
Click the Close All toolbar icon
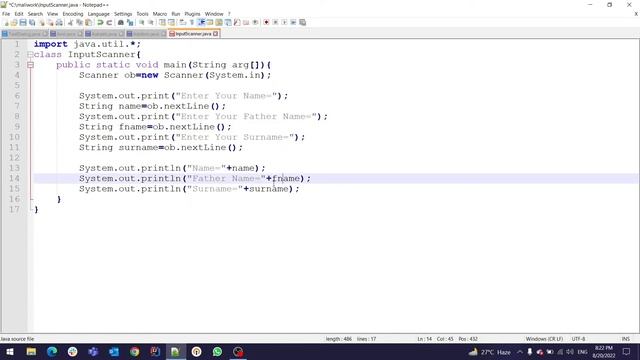pyautogui.click(x=50, y=22)
